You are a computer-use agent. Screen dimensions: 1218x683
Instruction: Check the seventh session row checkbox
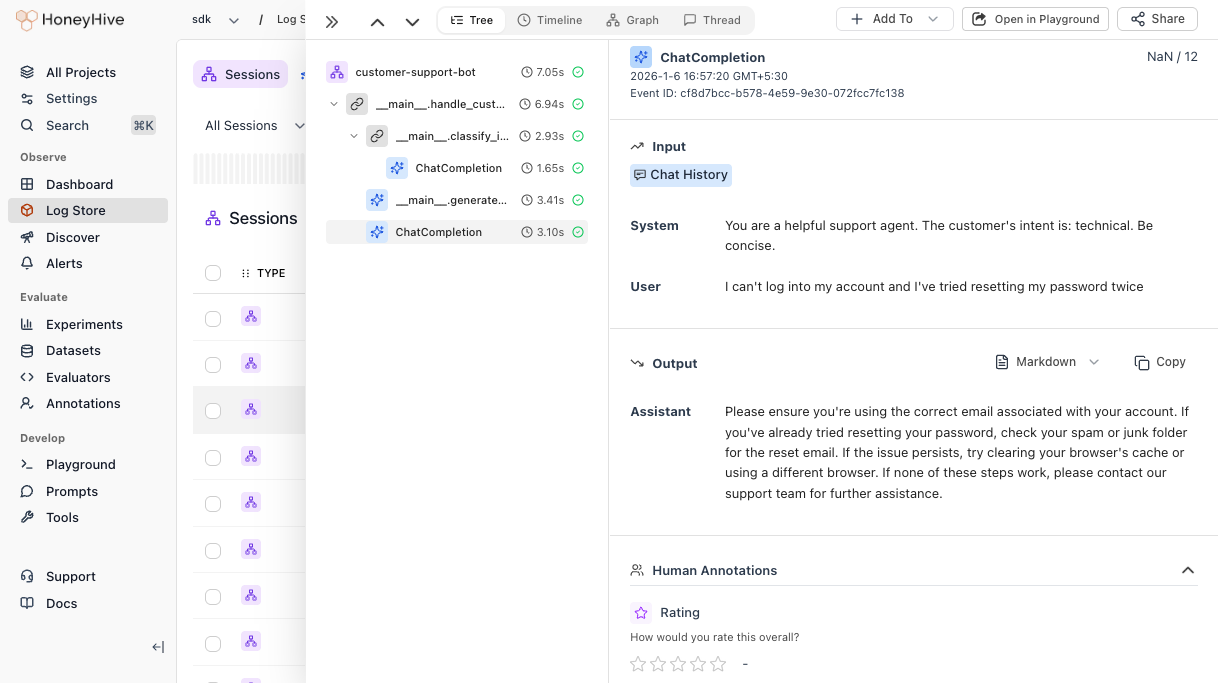tap(213, 596)
